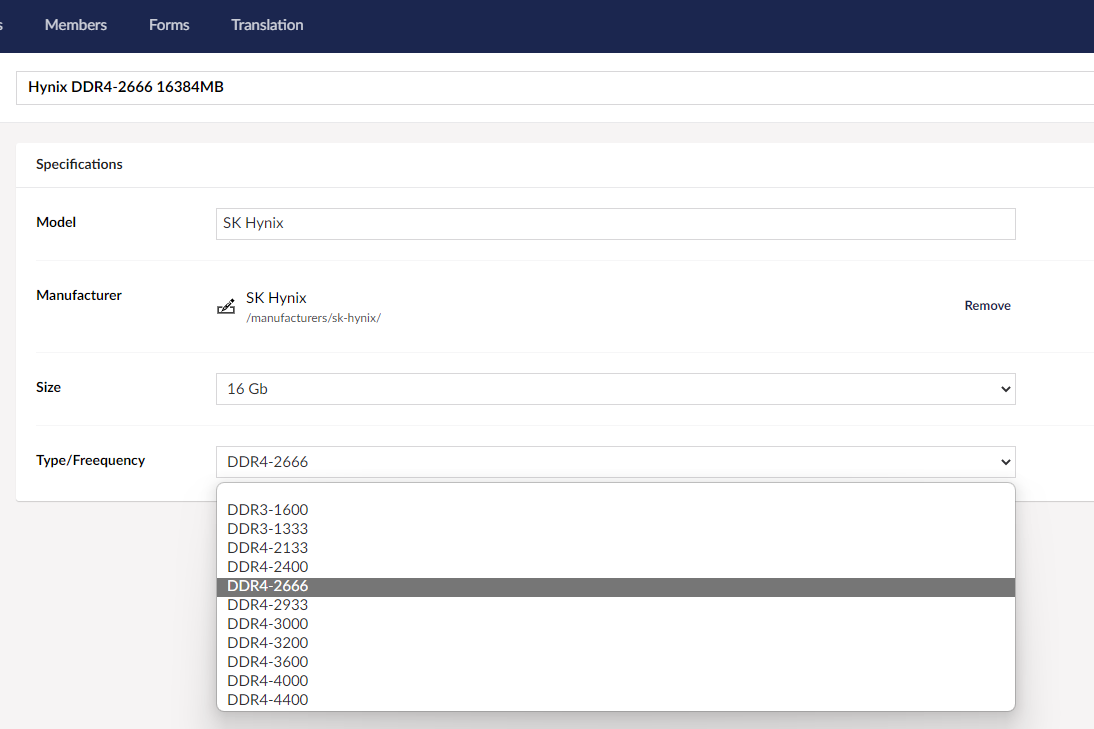1094x729 pixels.
Task: Pick the DDR4-2133 option
Action: pos(615,548)
